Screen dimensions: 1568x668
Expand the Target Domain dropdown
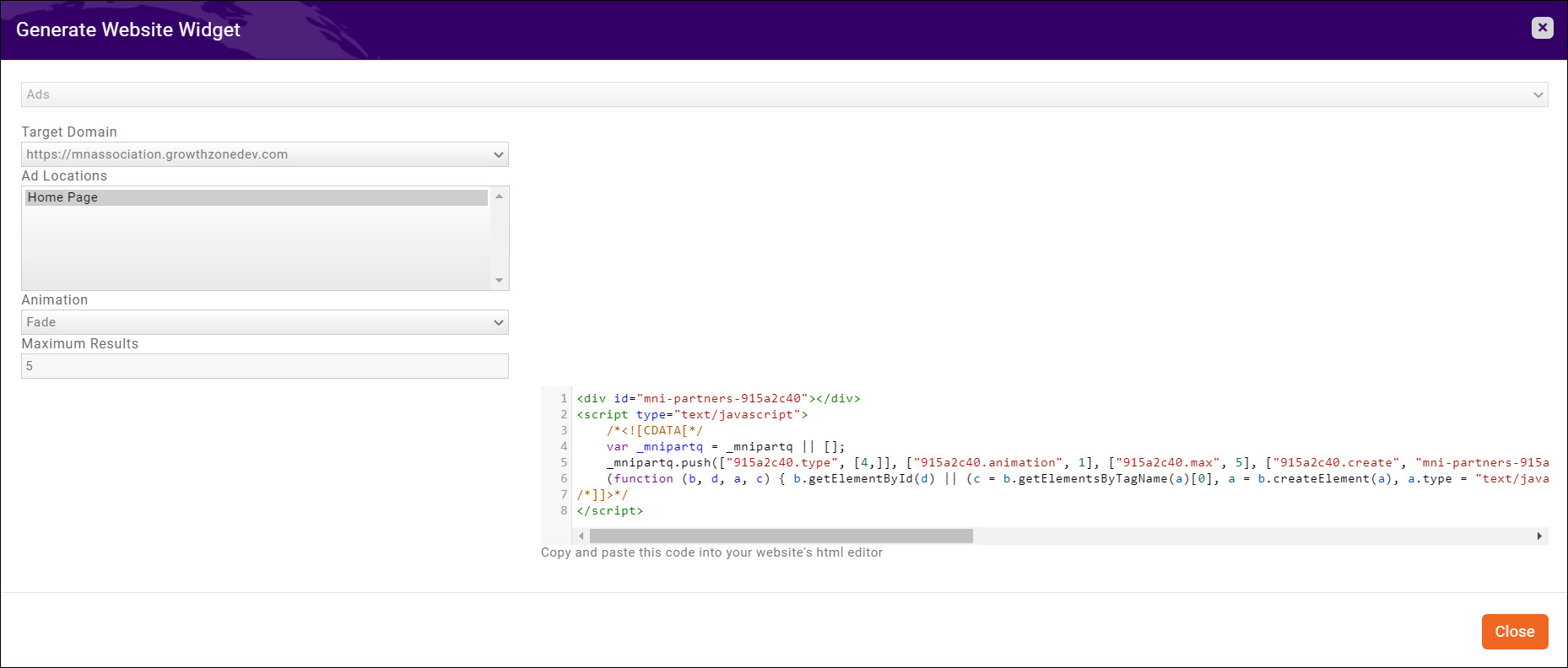(x=265, y=154)
